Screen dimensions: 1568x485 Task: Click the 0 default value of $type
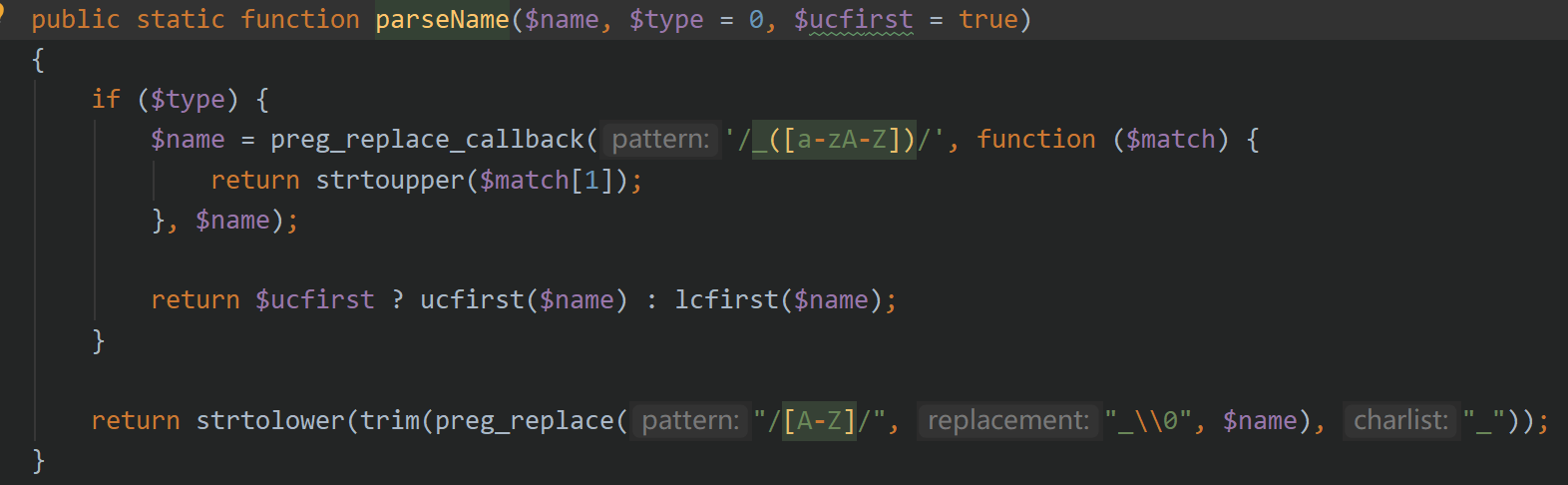pyautogui.click(x=756, y=20)
